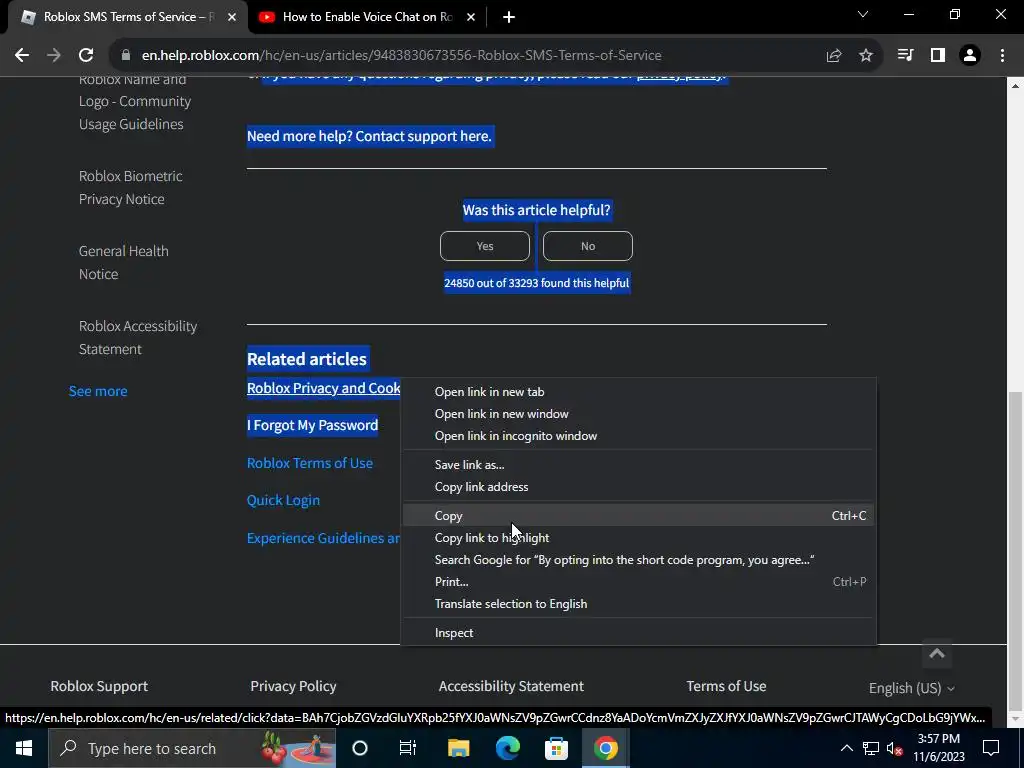Launch Microsoft Edge from the taskbar
The width and height of the screenshot is (1024, 768).
(507, 748)
